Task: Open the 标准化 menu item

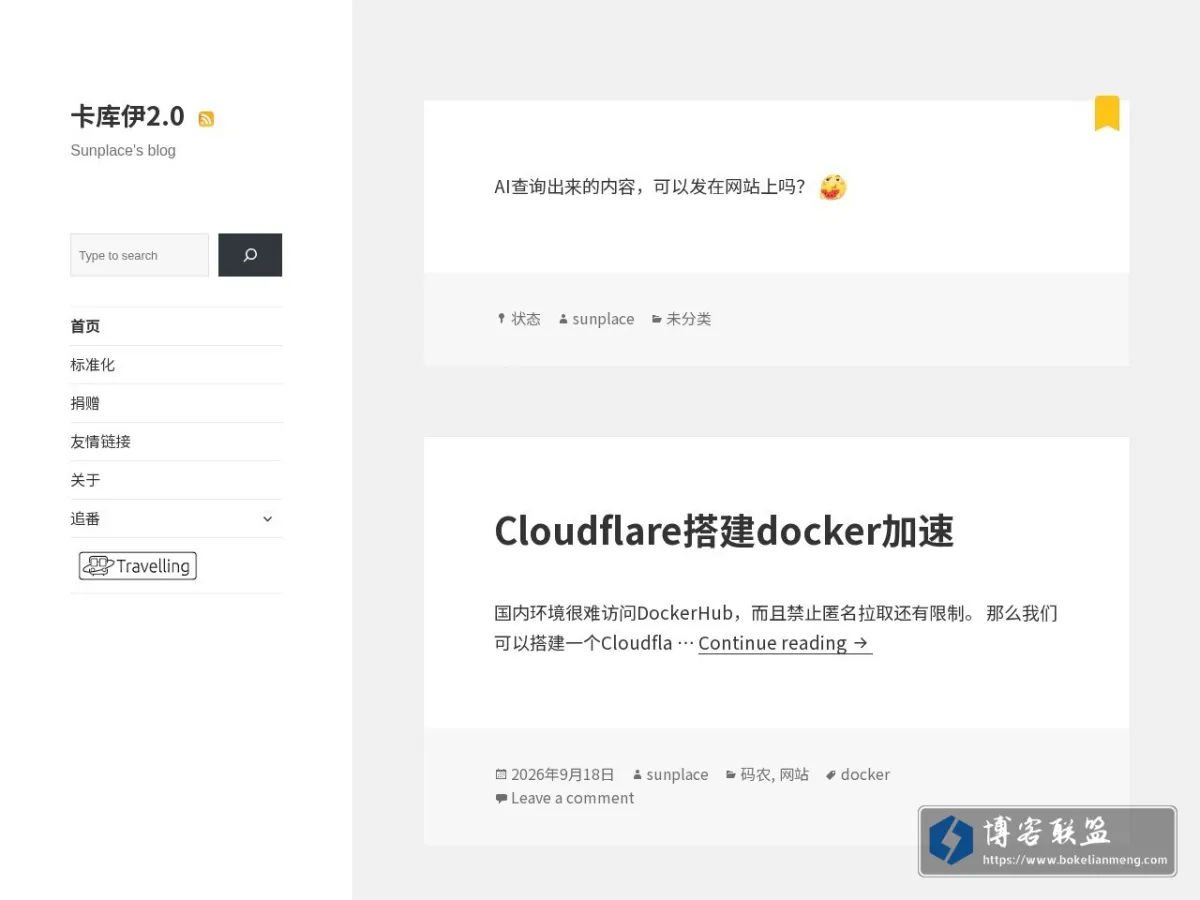Action: click(92, 365)
